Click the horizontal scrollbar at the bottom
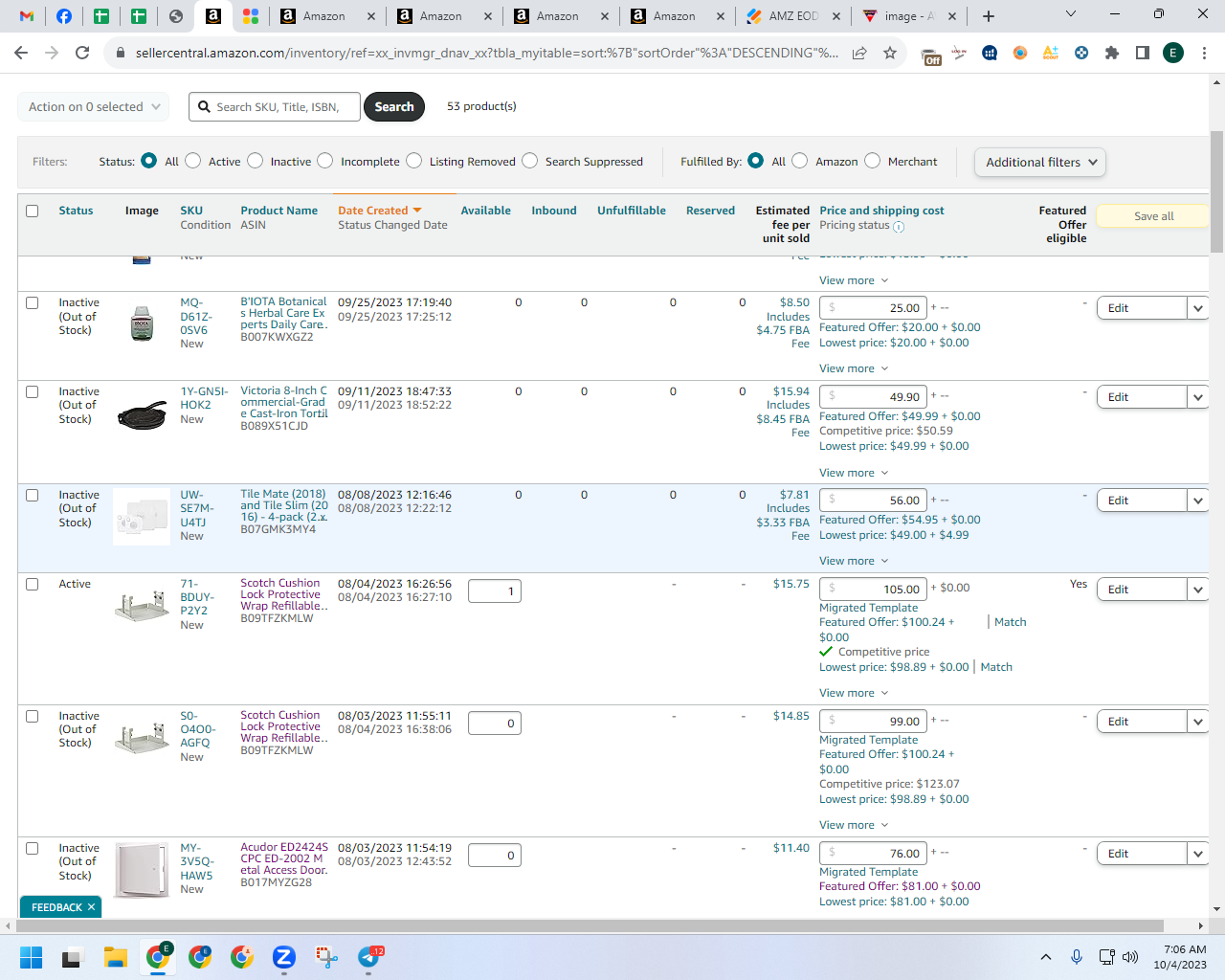This screenshot has height=980, width=1225. click(x=589, y=925)
